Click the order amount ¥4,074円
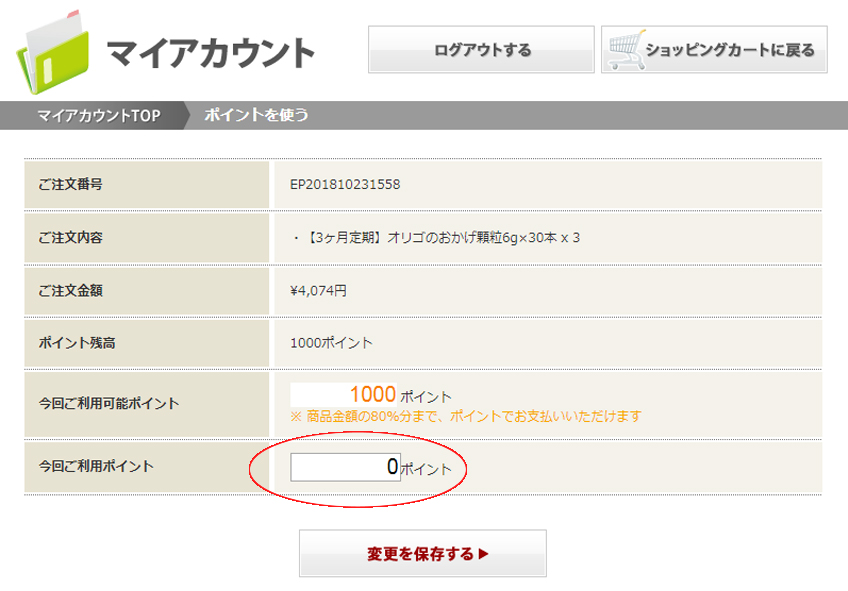 click(318, 291)
